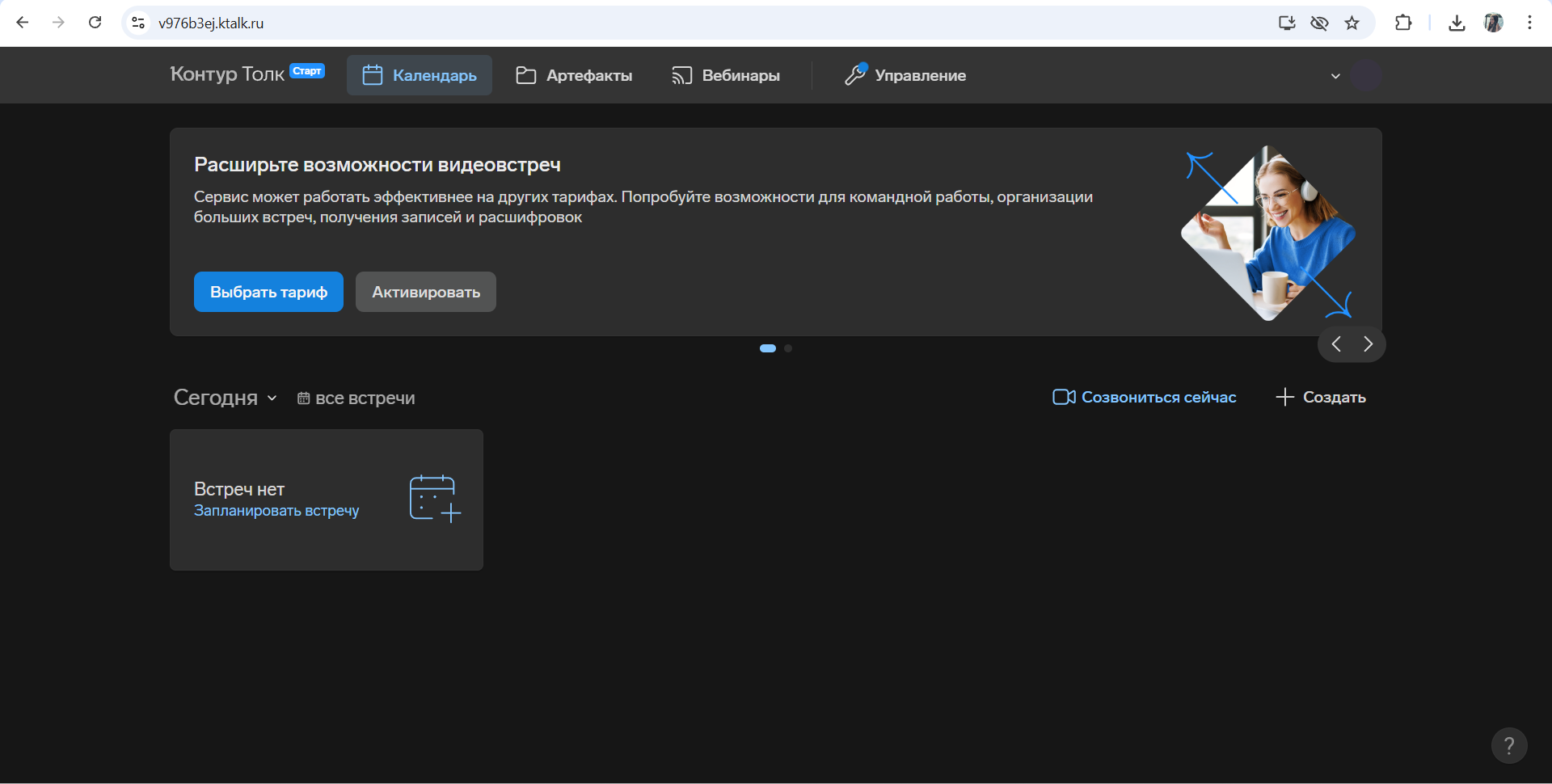The width and height of the screenshot is (1552, 784).
Task: Click the Контур Толк logo
Action: tap(227, 74)
